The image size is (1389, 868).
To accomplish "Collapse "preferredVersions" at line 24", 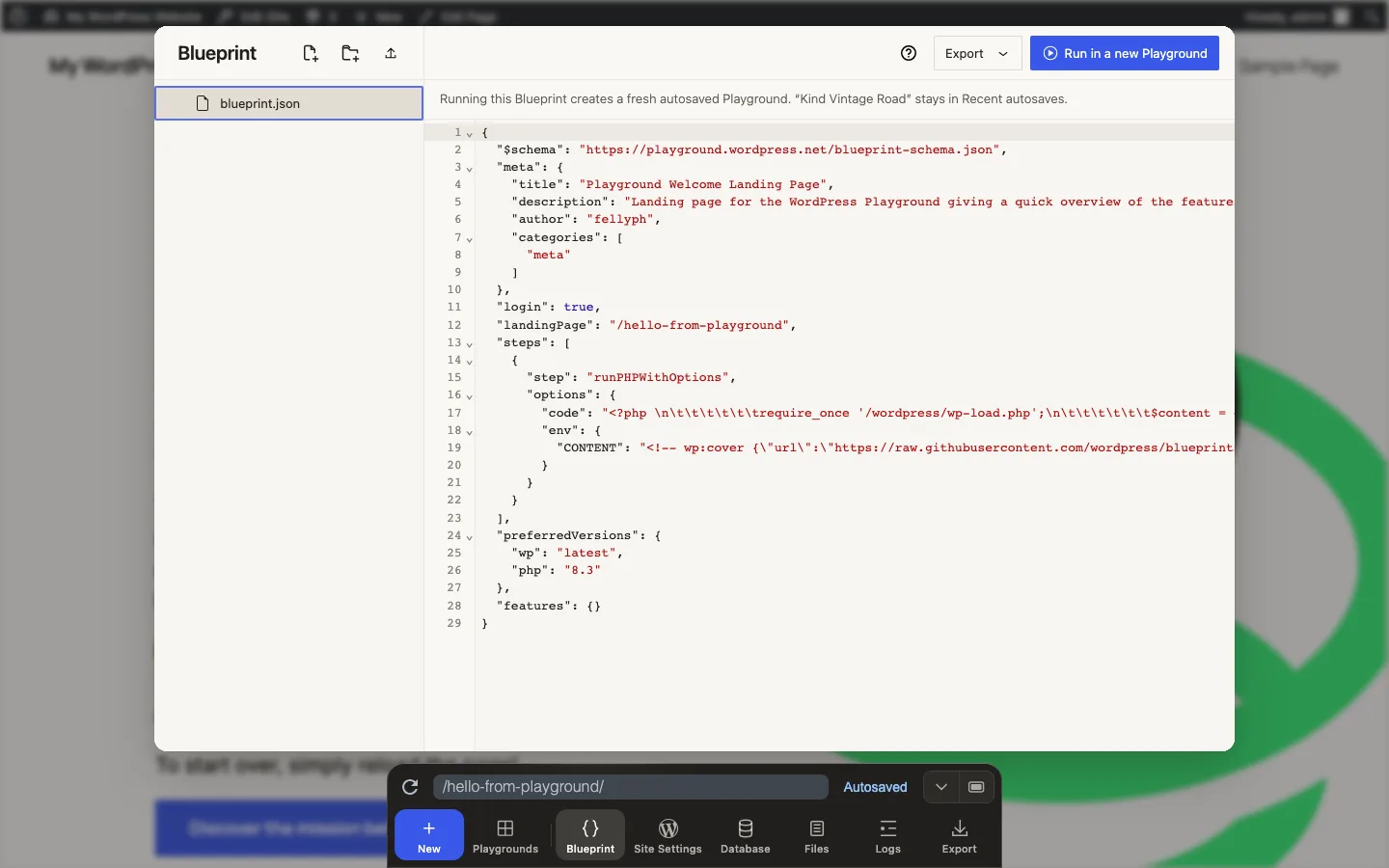I will coord(470,537).
